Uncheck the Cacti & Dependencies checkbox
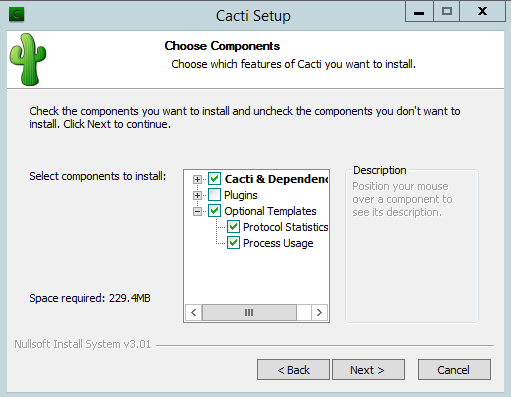 coord(214,179)
